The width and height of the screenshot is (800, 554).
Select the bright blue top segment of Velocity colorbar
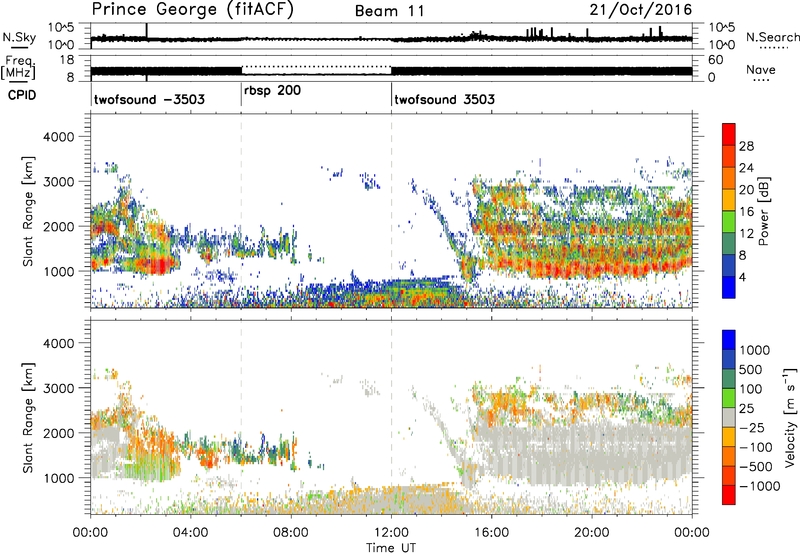(x=729, y=340)
